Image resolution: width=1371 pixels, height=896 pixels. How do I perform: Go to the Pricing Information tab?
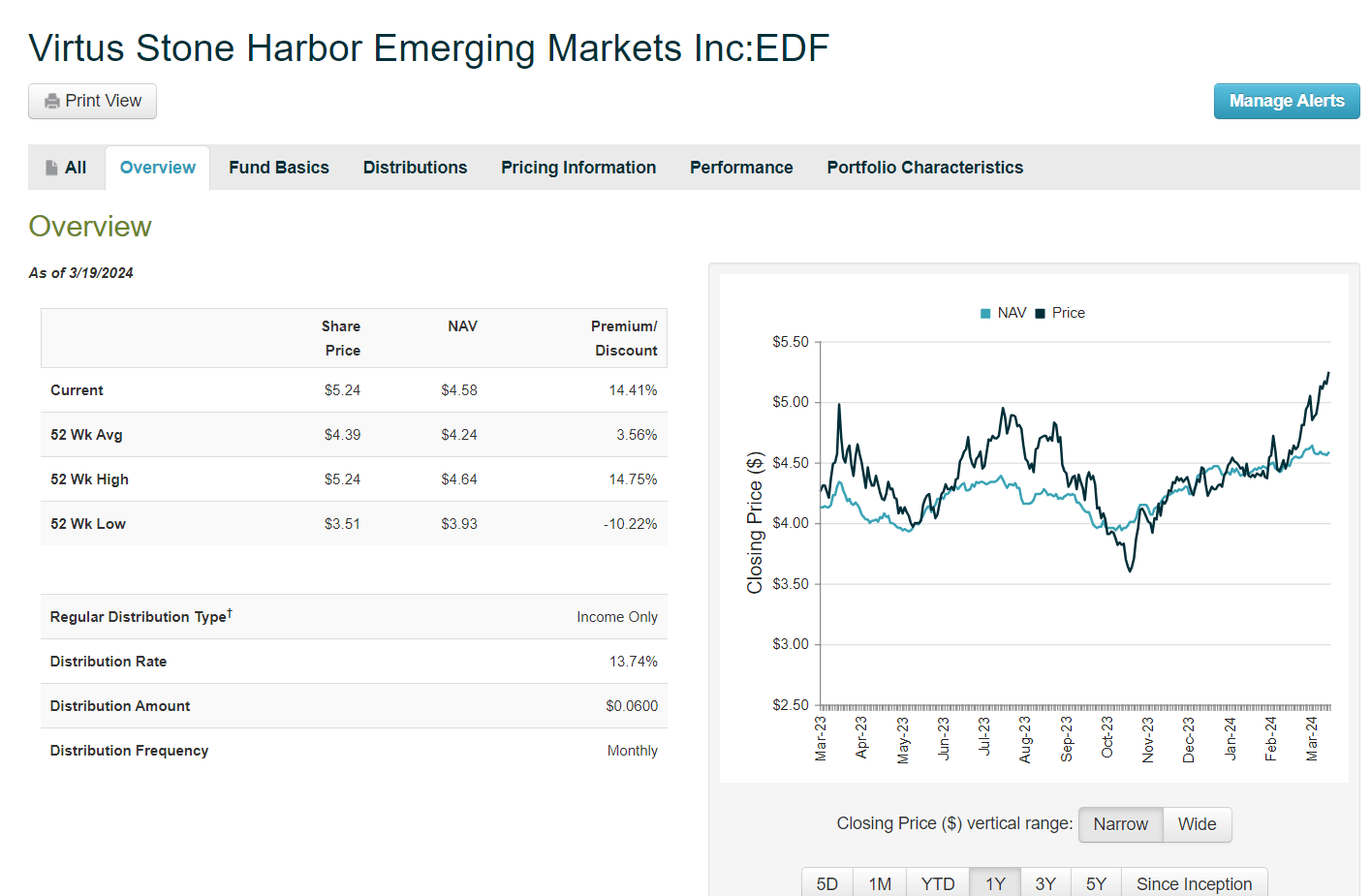(578, 168)
